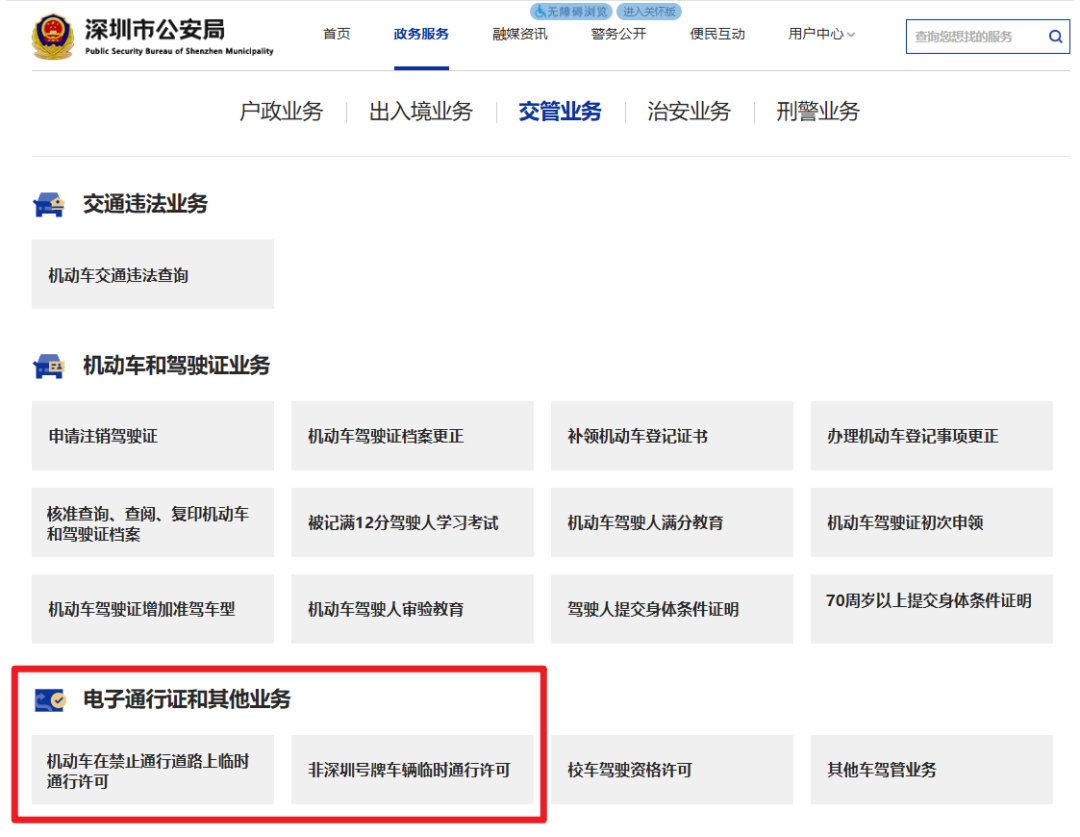Switch to the 出入境业务 category
The image size is (1080, 837).
click(x=421, y=111)
